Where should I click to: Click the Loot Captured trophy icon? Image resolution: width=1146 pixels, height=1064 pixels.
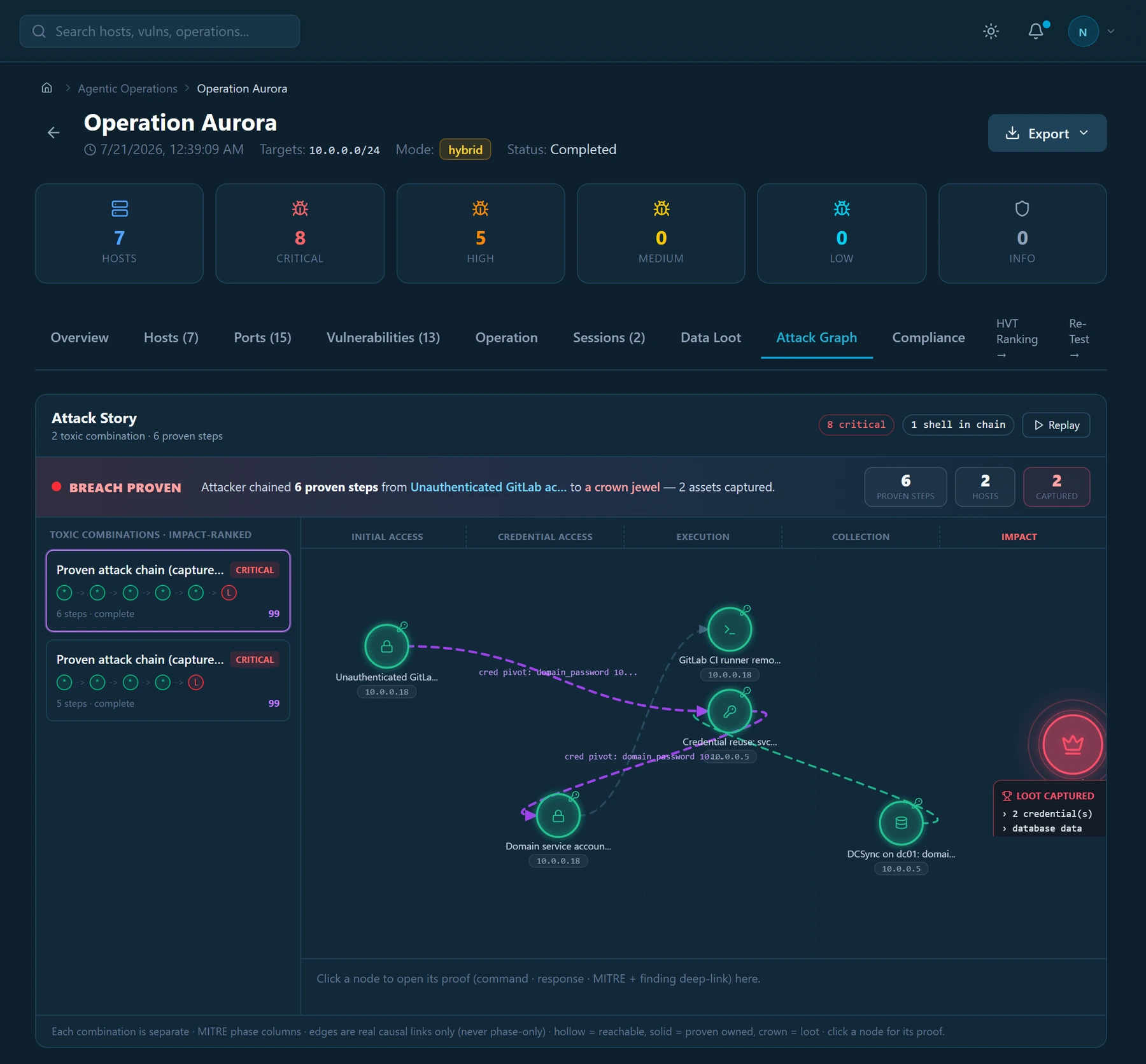(1007, 796)
